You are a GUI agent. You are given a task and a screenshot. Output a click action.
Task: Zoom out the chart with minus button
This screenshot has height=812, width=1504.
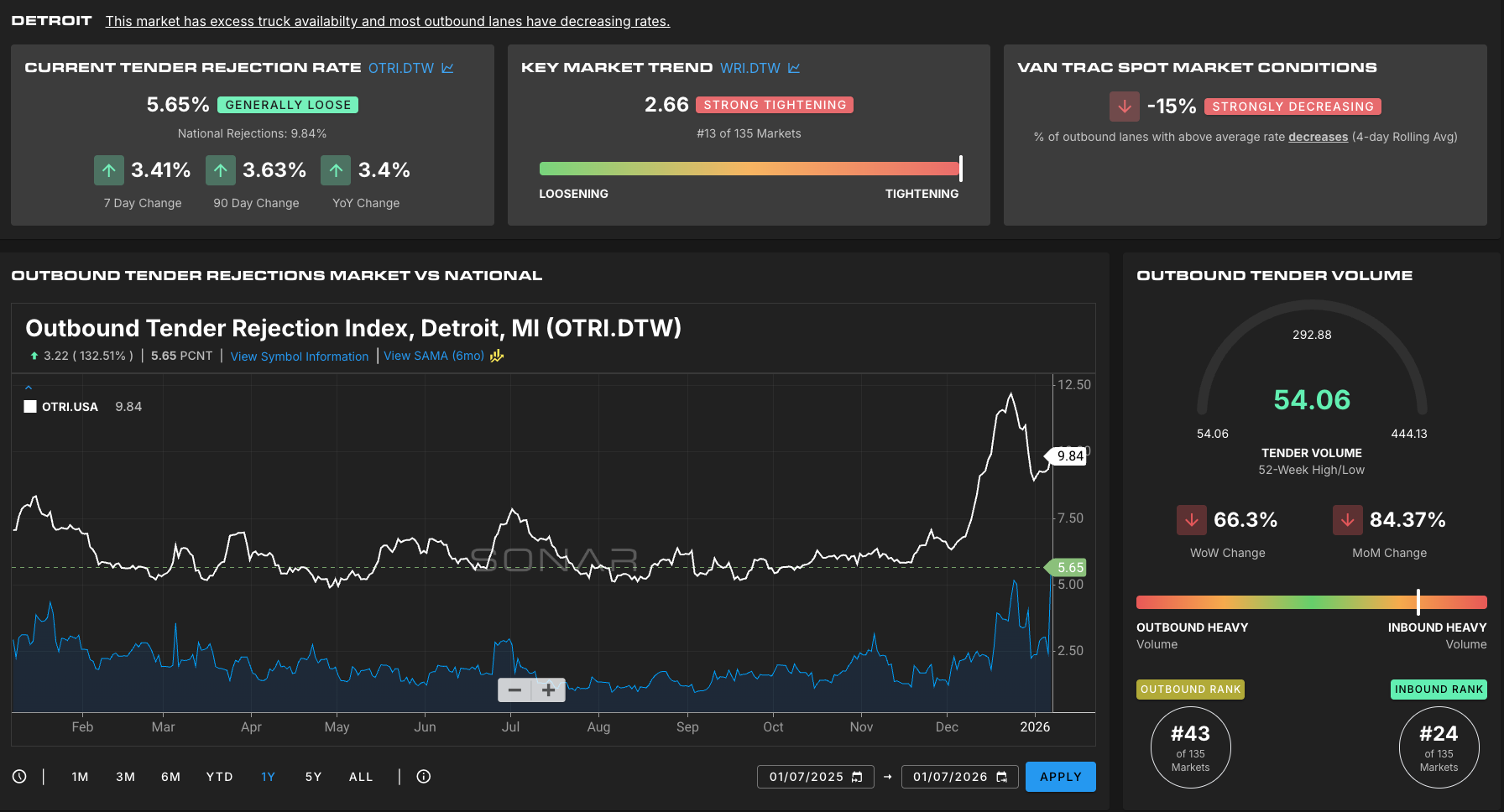tap(514, 690)
